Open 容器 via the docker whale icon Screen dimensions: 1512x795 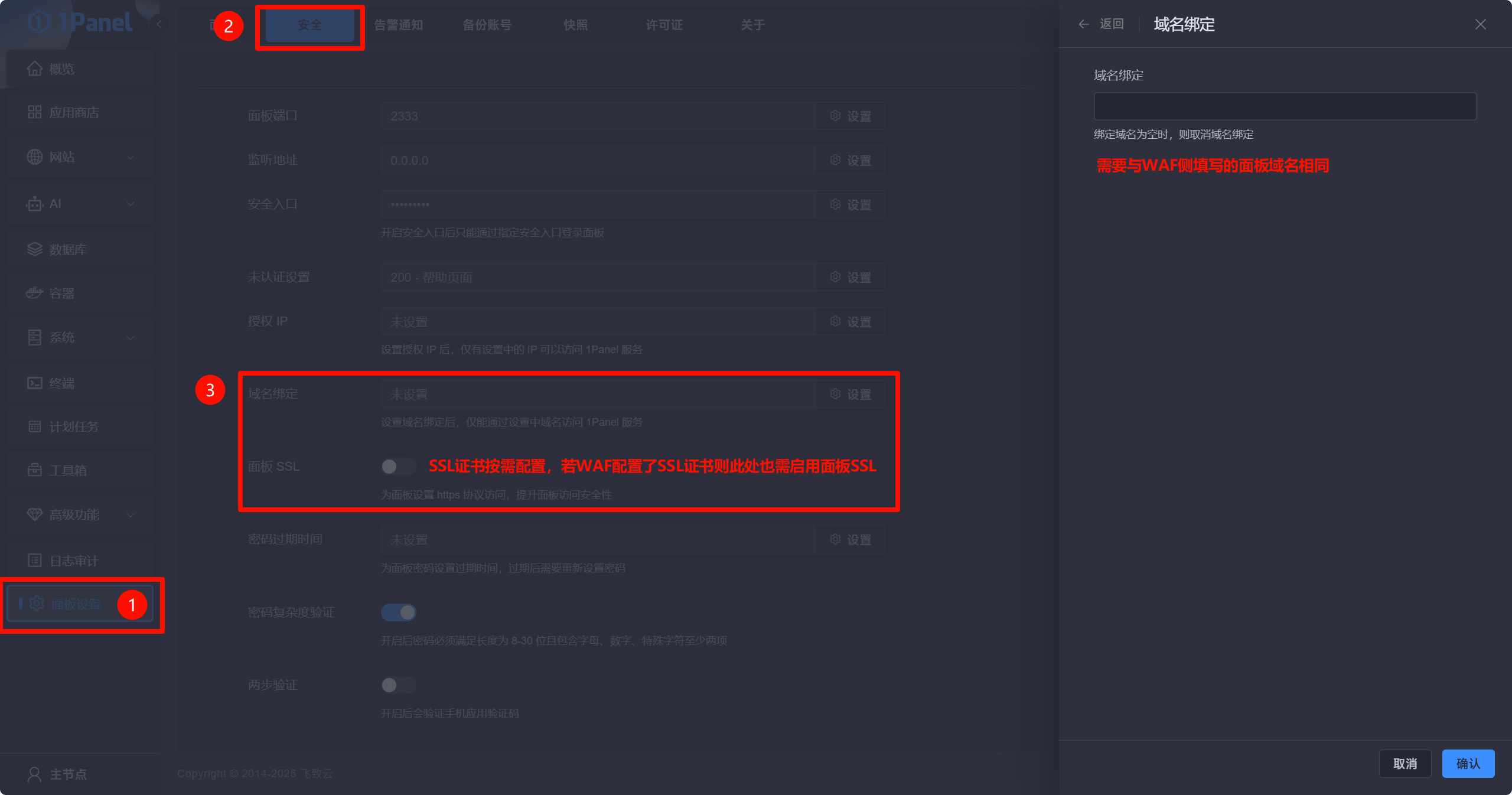(35, 293)
